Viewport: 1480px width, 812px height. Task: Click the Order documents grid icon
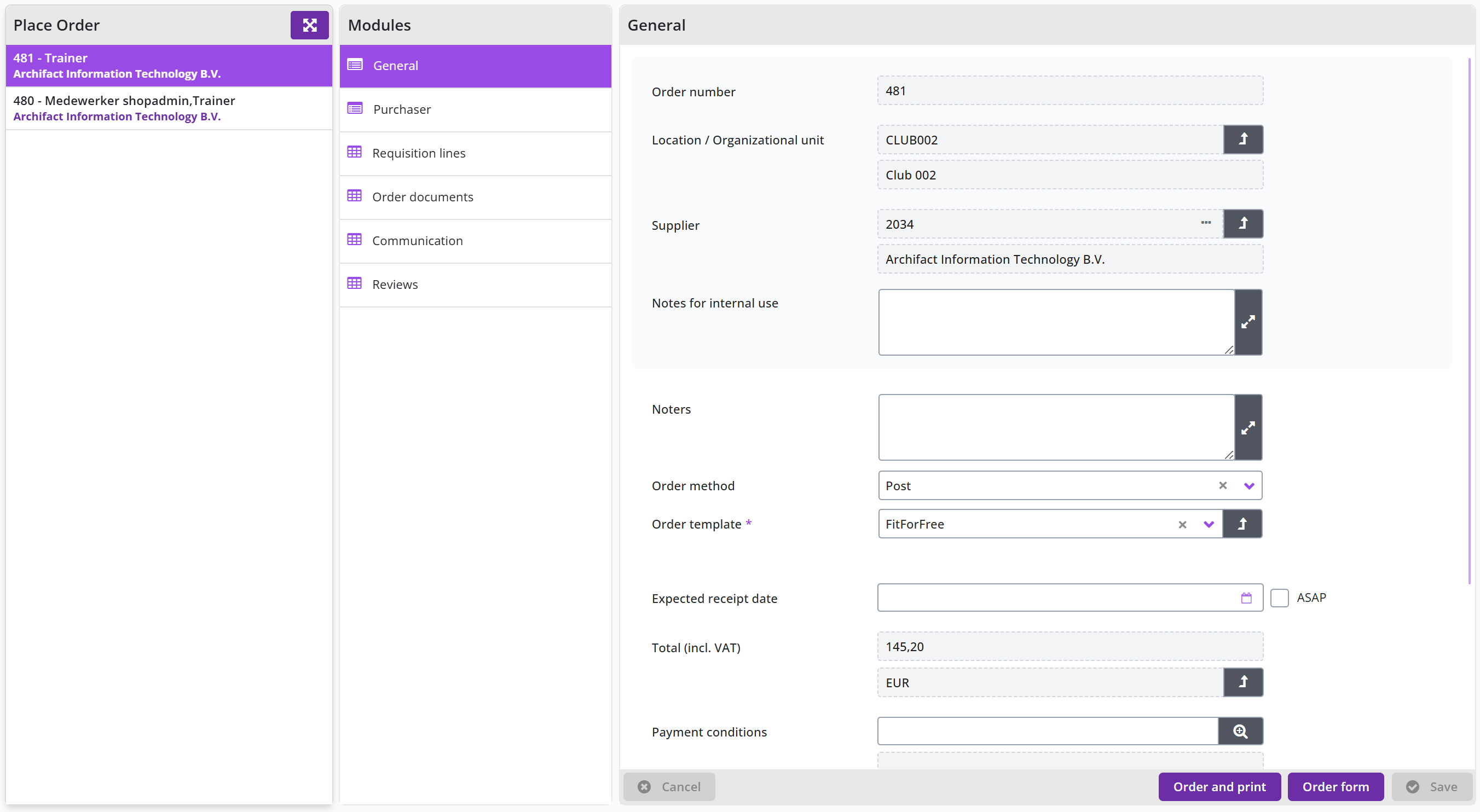point(355,196)
